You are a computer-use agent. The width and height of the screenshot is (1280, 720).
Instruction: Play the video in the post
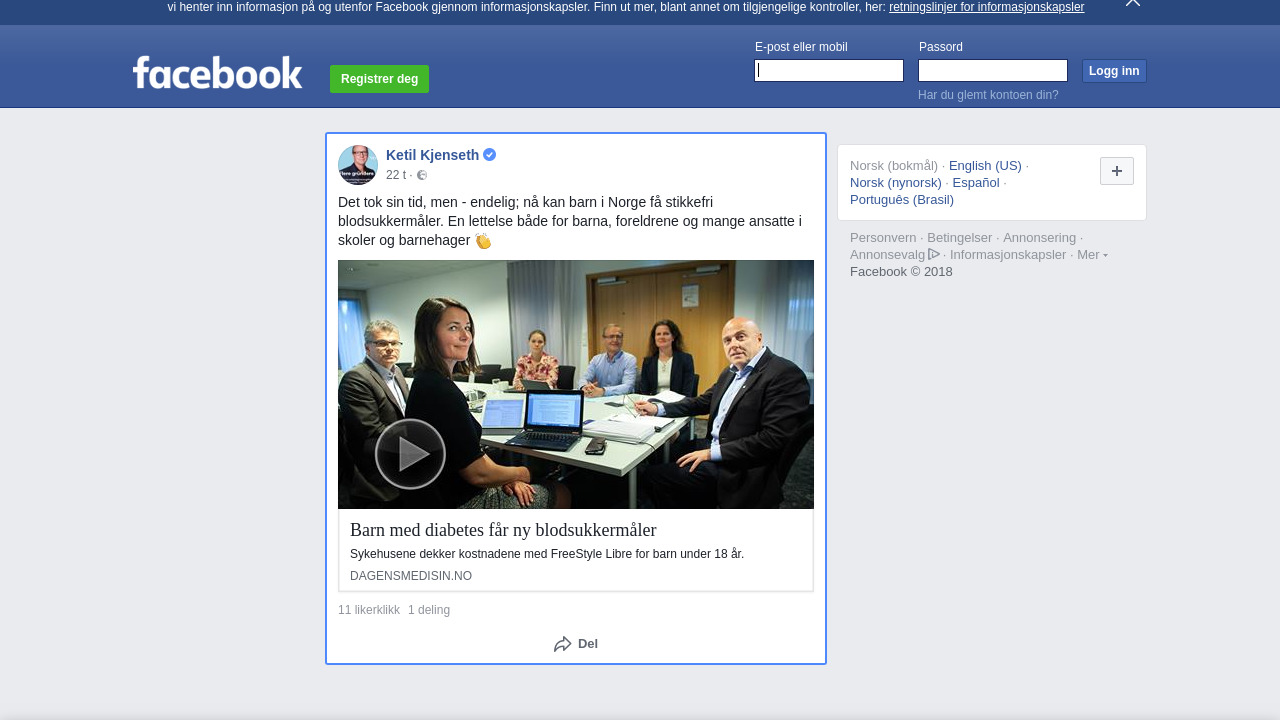click(x=410, y=454)
